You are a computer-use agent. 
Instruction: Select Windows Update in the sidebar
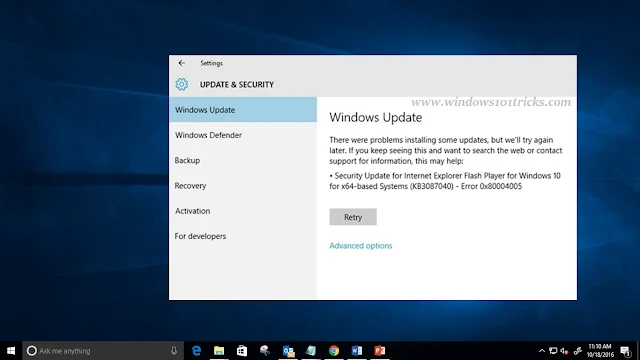(243, 109)
